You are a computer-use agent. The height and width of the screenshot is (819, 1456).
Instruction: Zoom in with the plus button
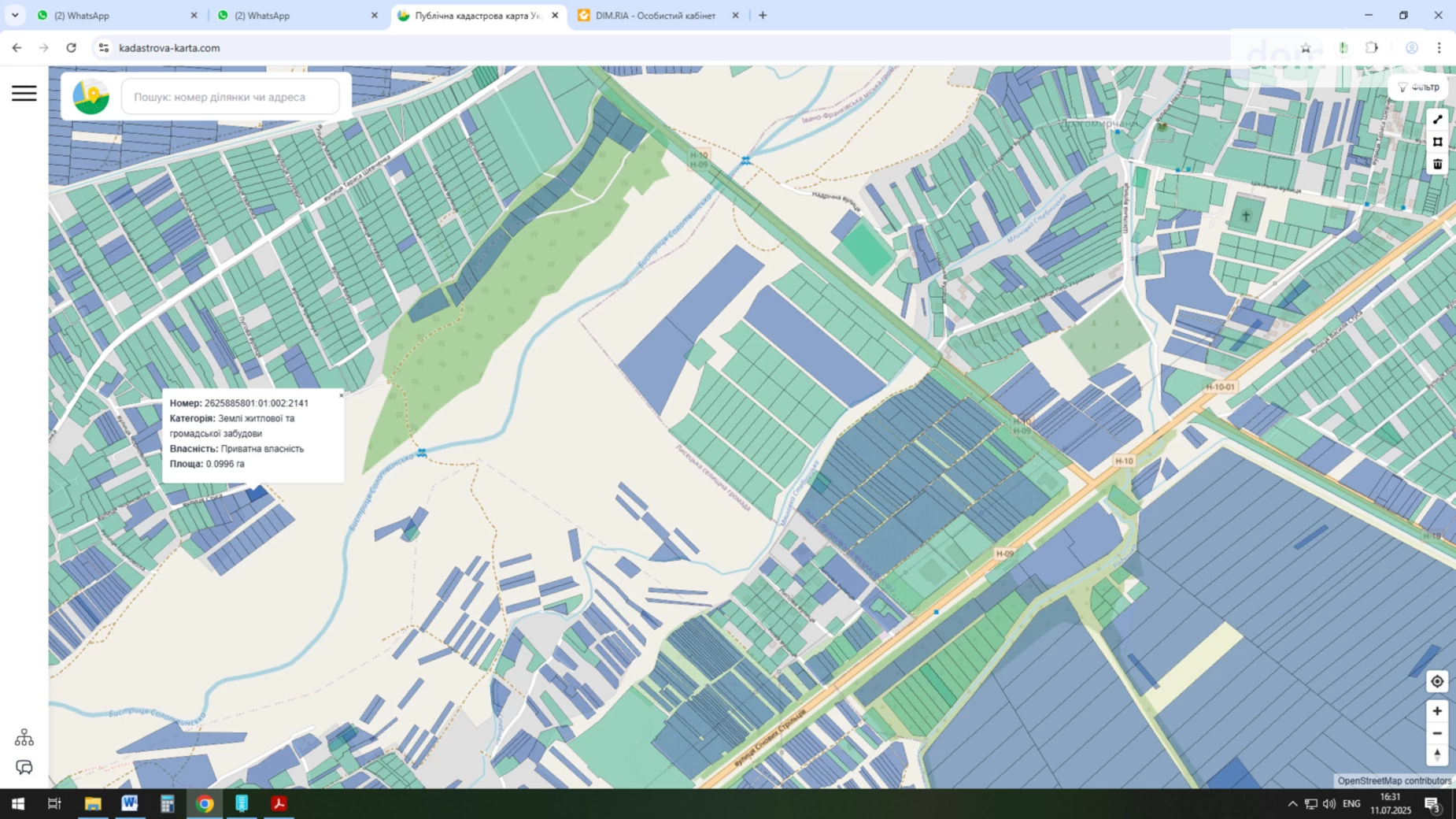[1437, 711]
